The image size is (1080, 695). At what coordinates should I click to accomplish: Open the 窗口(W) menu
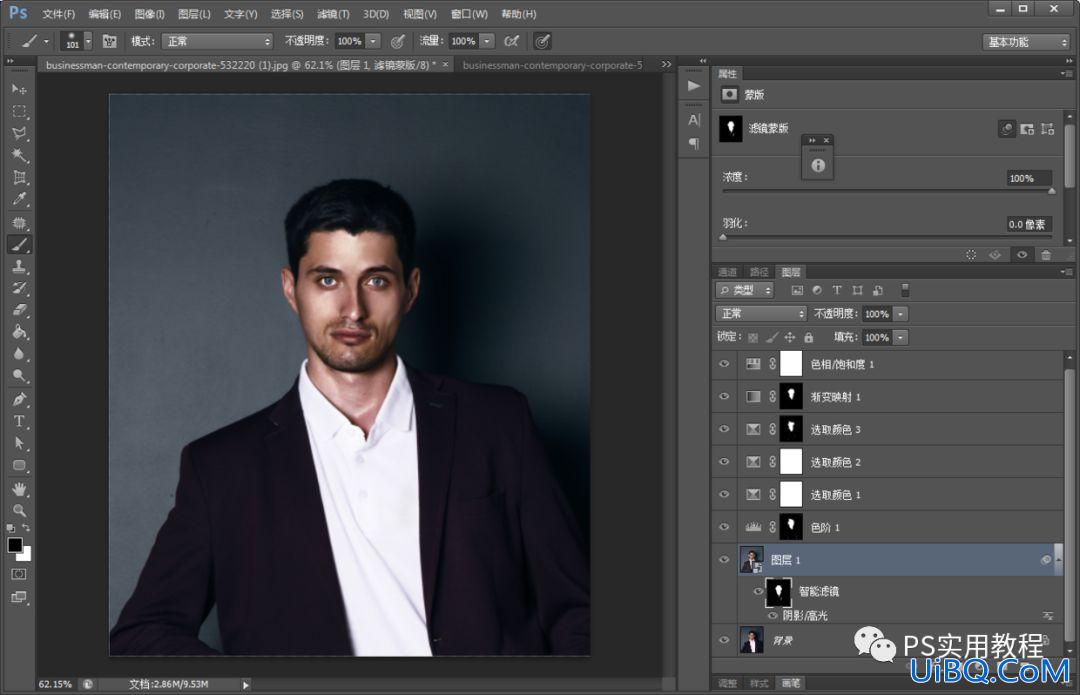point(469,14)
